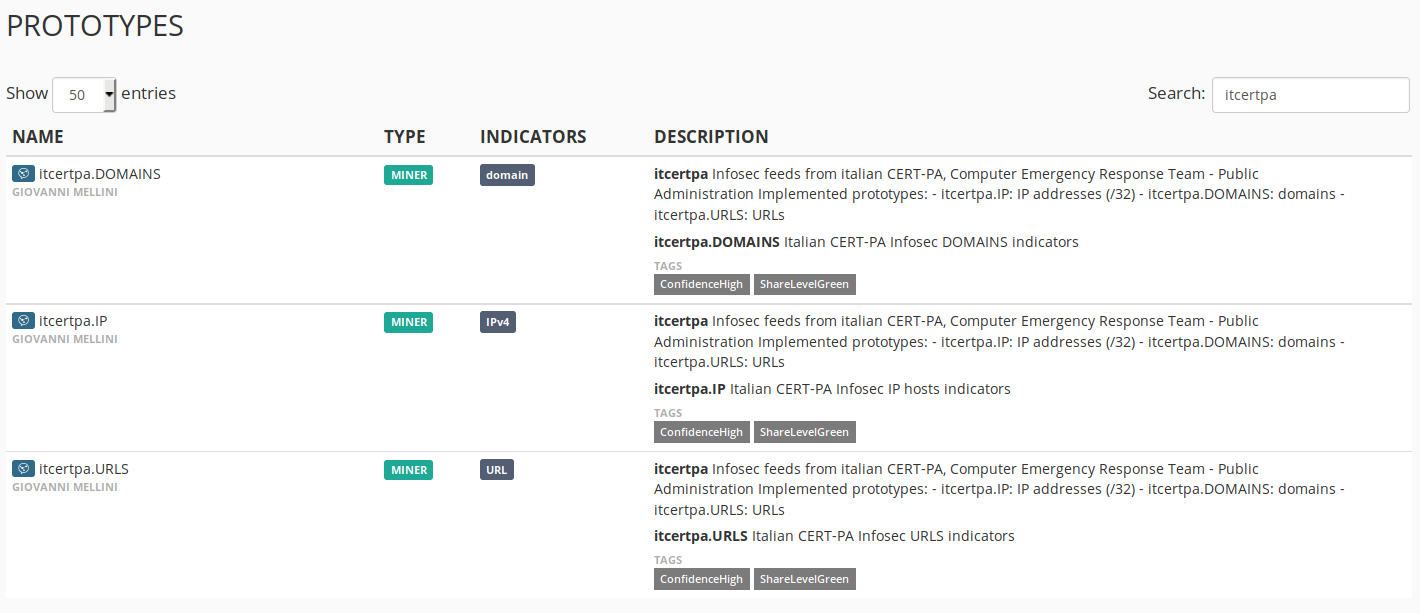
Task: Click ConfidenceHigh tag in itcertpa.DOMAINS row
Action: (x=701, y=284)
